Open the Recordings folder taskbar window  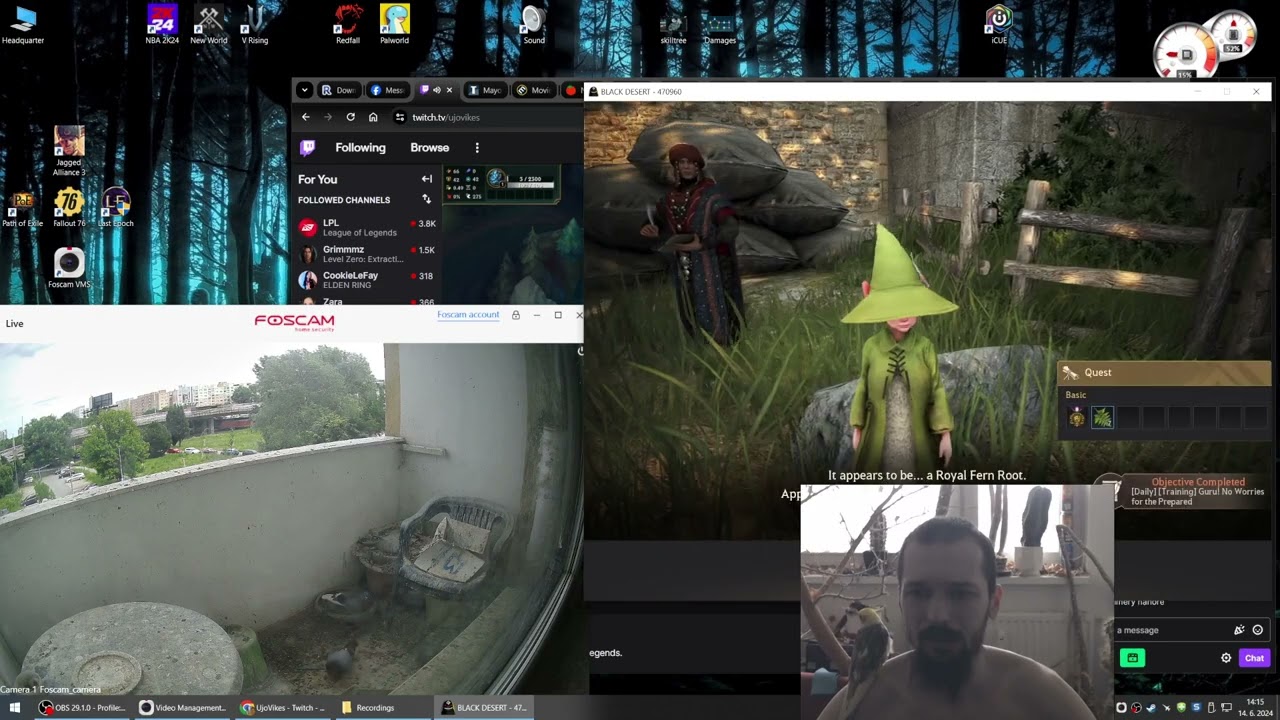pos(383,708)
